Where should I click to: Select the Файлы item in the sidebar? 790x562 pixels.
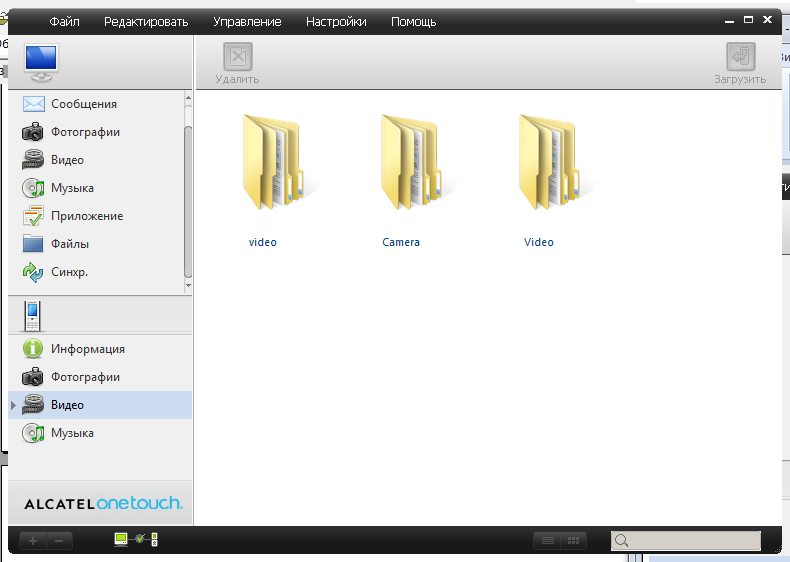pos(70,244)
